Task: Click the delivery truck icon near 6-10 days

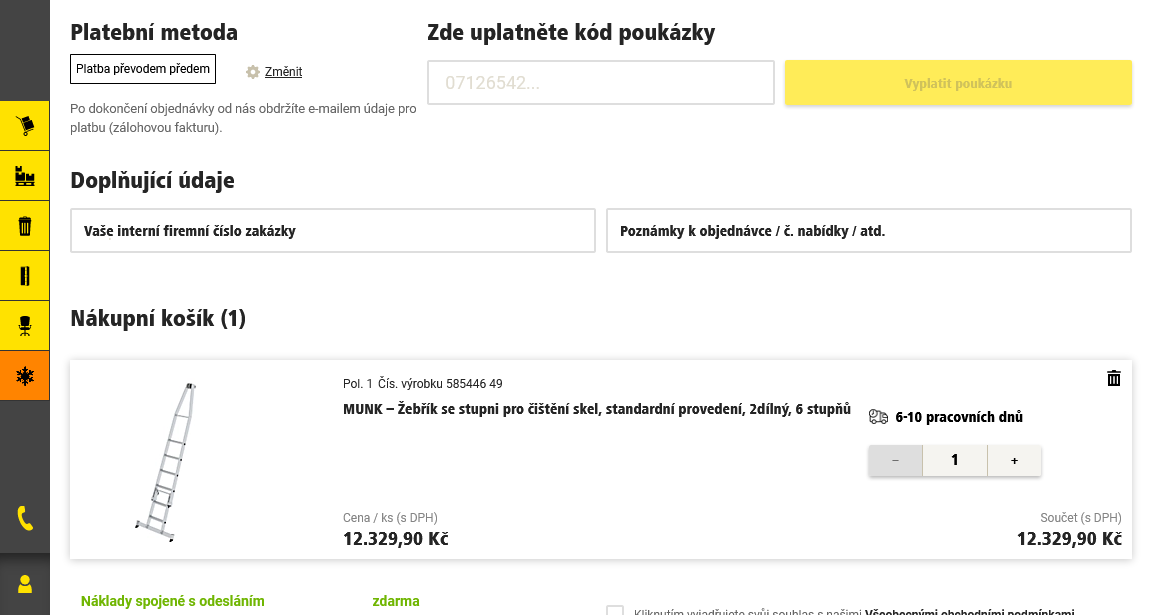Action: tap(878, 415)
